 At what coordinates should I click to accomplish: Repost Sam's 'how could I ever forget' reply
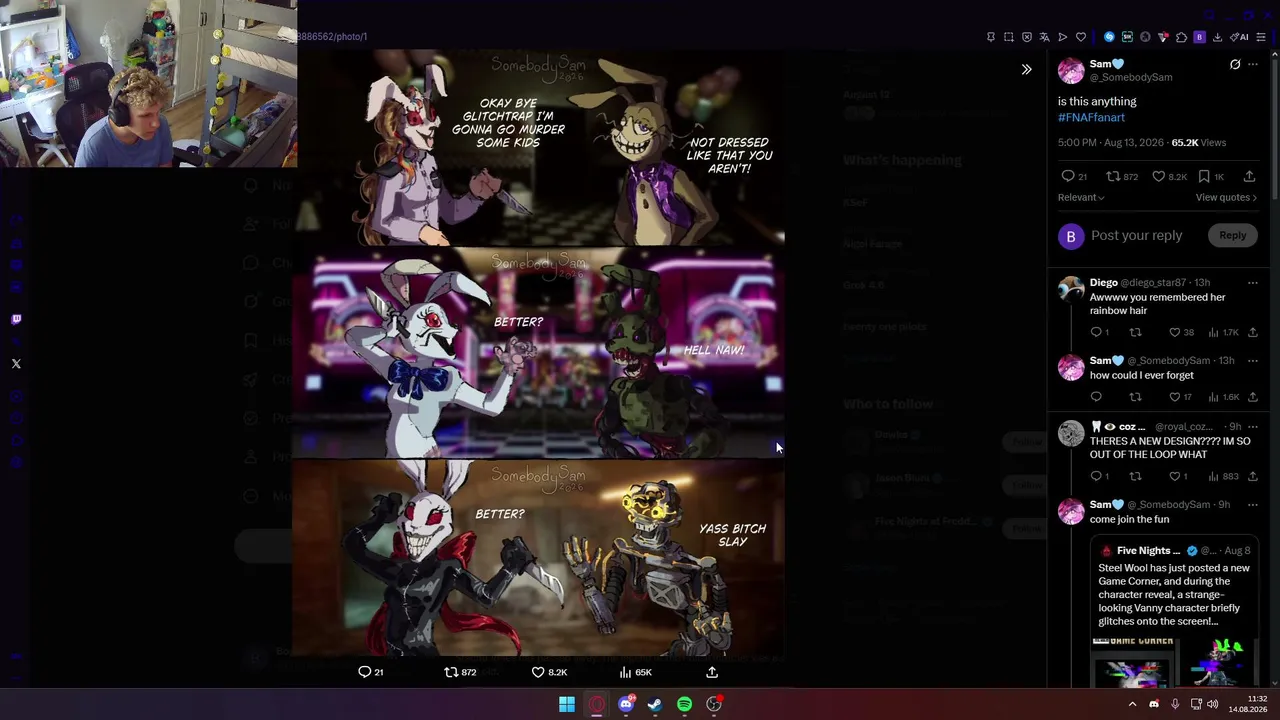coord(1135,397)
